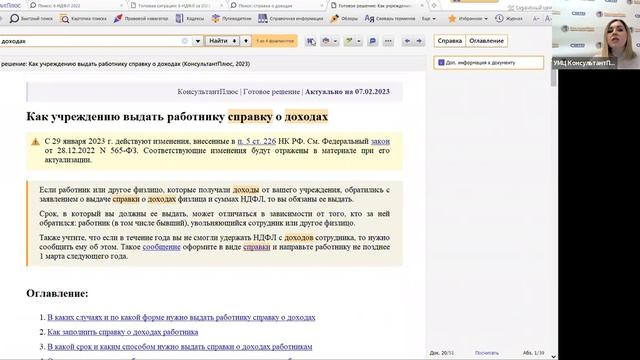Click 'Актуально на 07.02.2023' text
The image size is (640, 360).
click(x=347, y=91)
